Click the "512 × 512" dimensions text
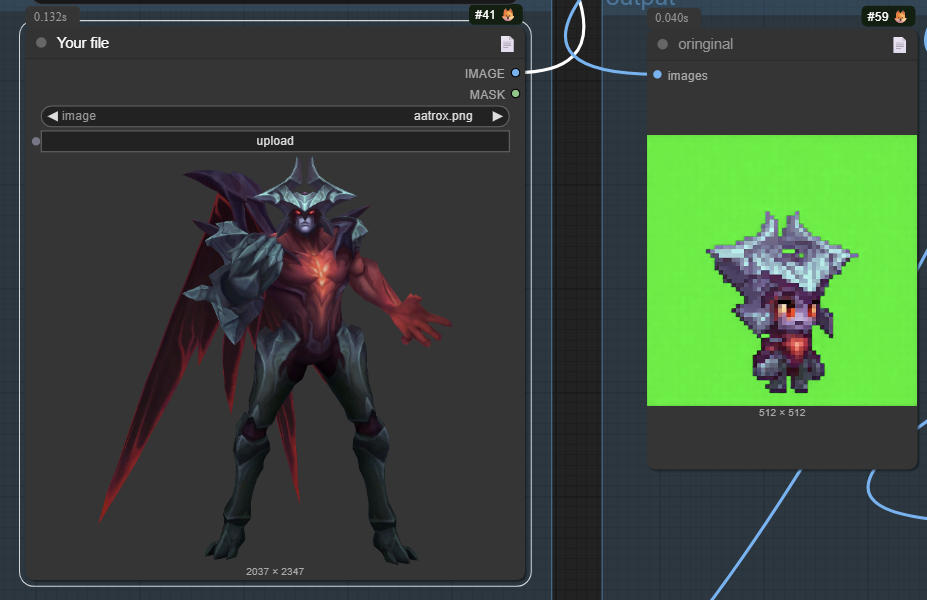The image size is (927, 600). point(782,413)
